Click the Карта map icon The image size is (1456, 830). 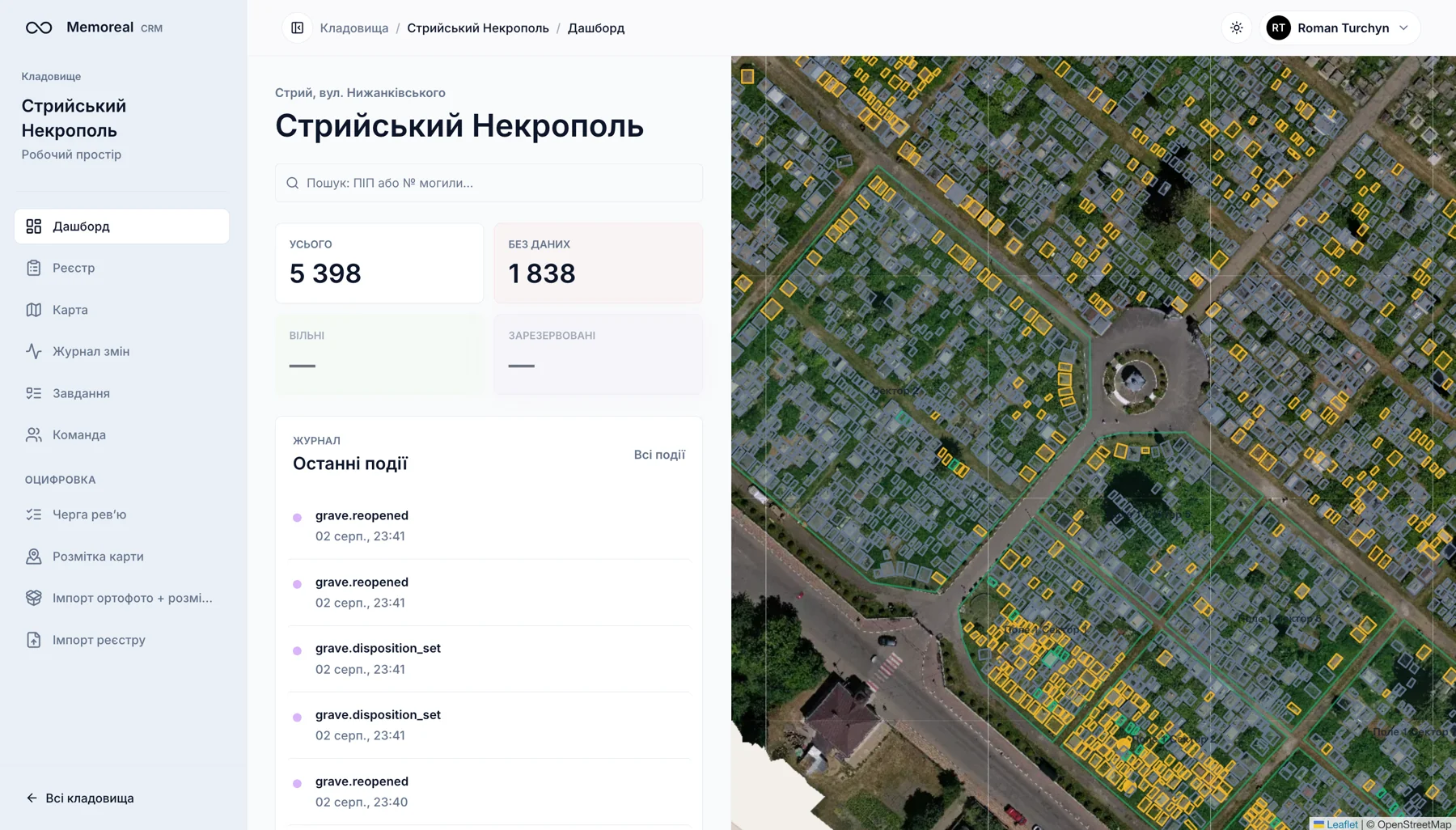(x=33, y=310)
